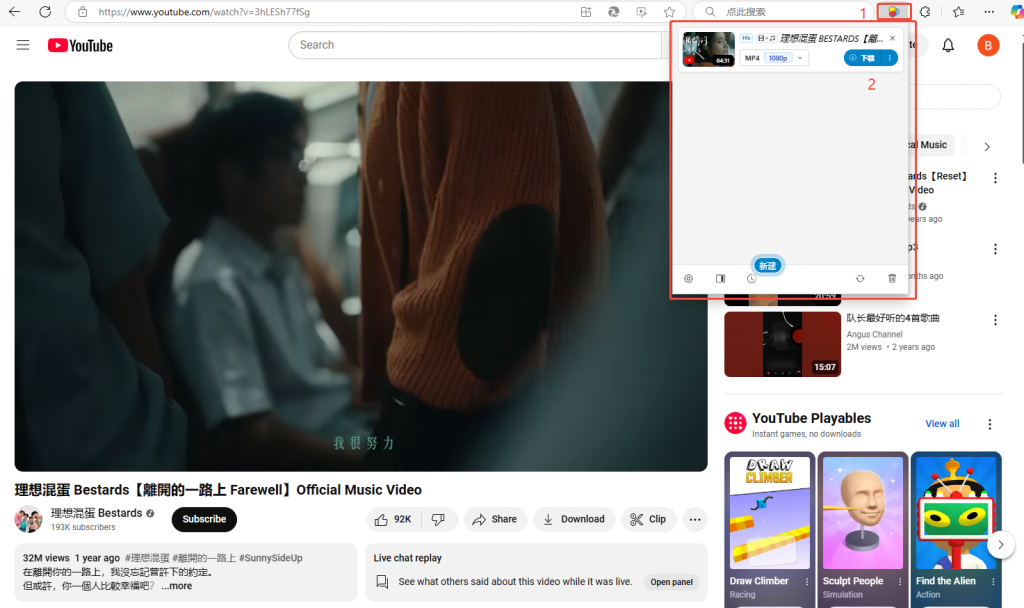Expand the video description with ...more
1024x608 pixels.
point(177,586)
